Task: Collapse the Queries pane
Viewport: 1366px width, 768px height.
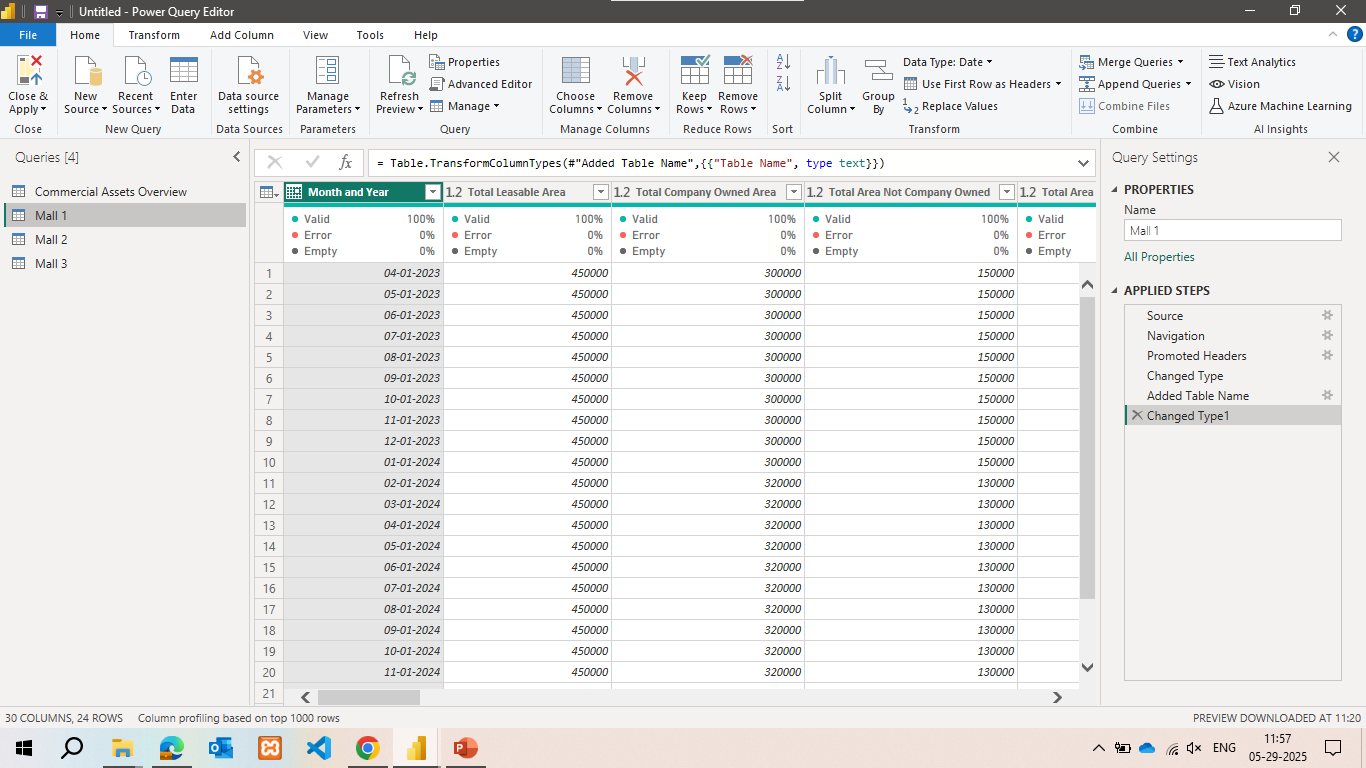Action: pos(237,157)
